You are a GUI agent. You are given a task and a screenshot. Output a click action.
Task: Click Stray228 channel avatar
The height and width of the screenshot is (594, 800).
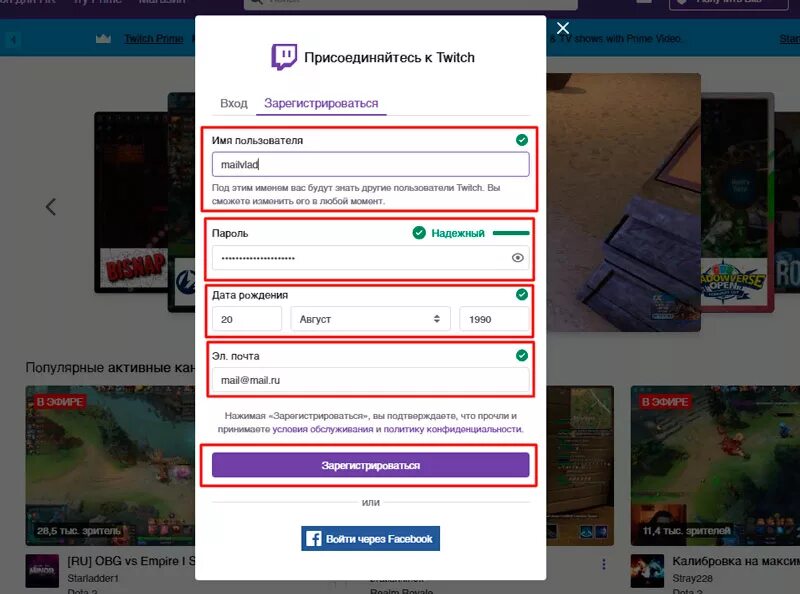point(647,571)
